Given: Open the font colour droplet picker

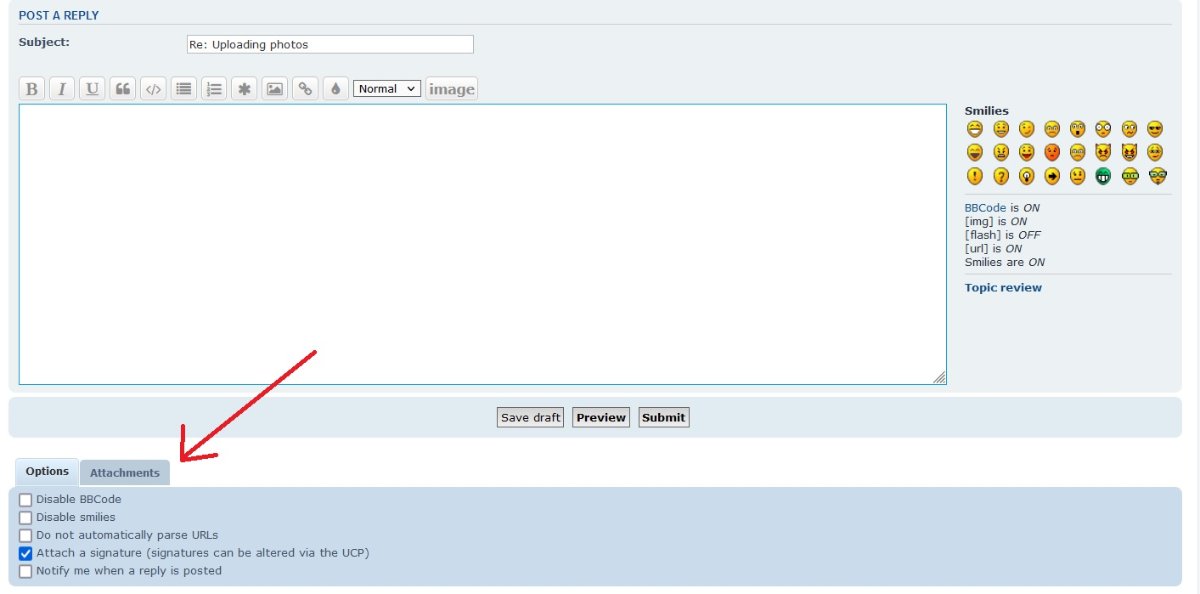Looking at the screenshot, I should (335, 89).
